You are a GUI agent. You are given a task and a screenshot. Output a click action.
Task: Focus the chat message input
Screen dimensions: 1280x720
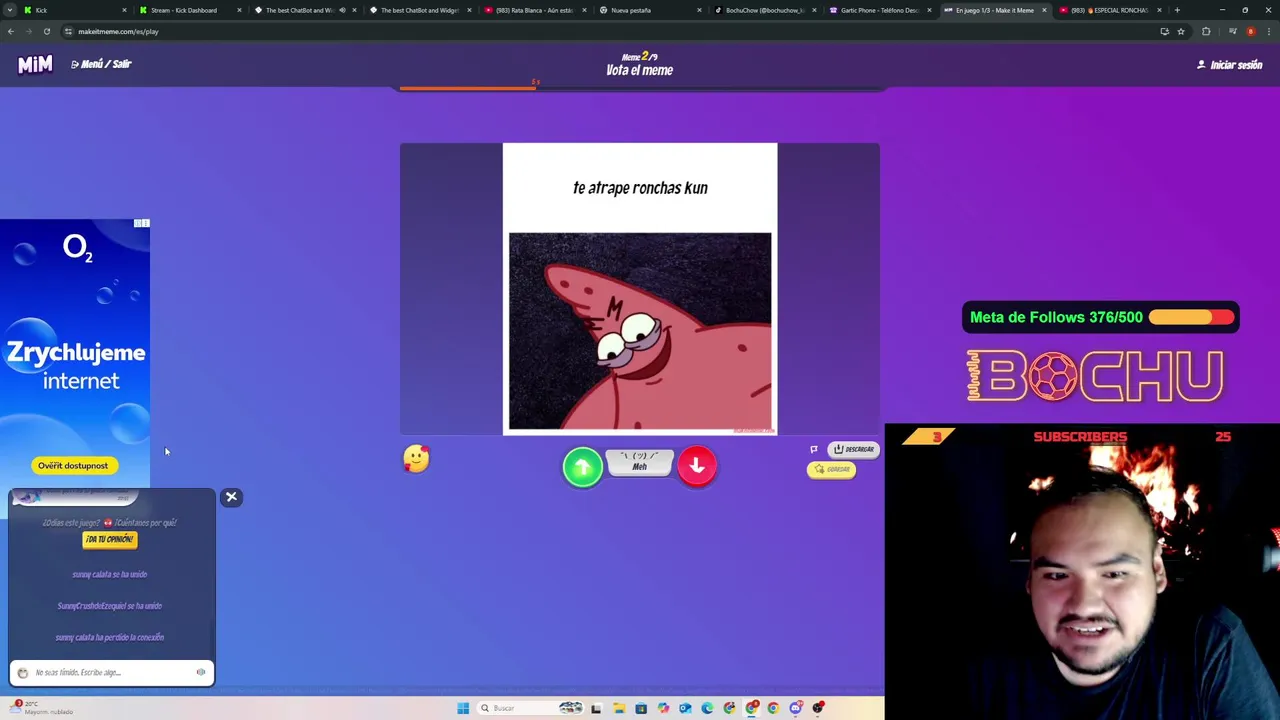point(112,672)
